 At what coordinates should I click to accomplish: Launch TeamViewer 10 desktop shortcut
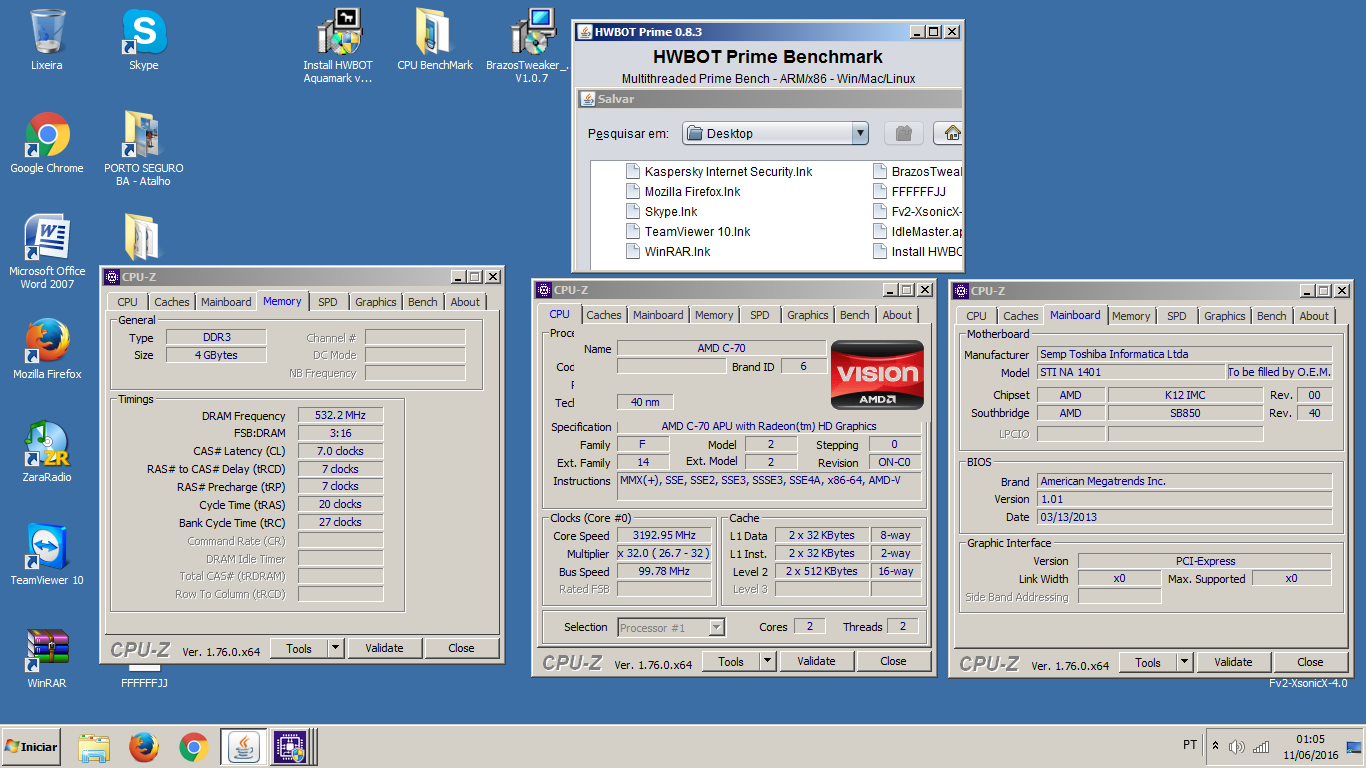pyautogui.click(x=47, y=555)
